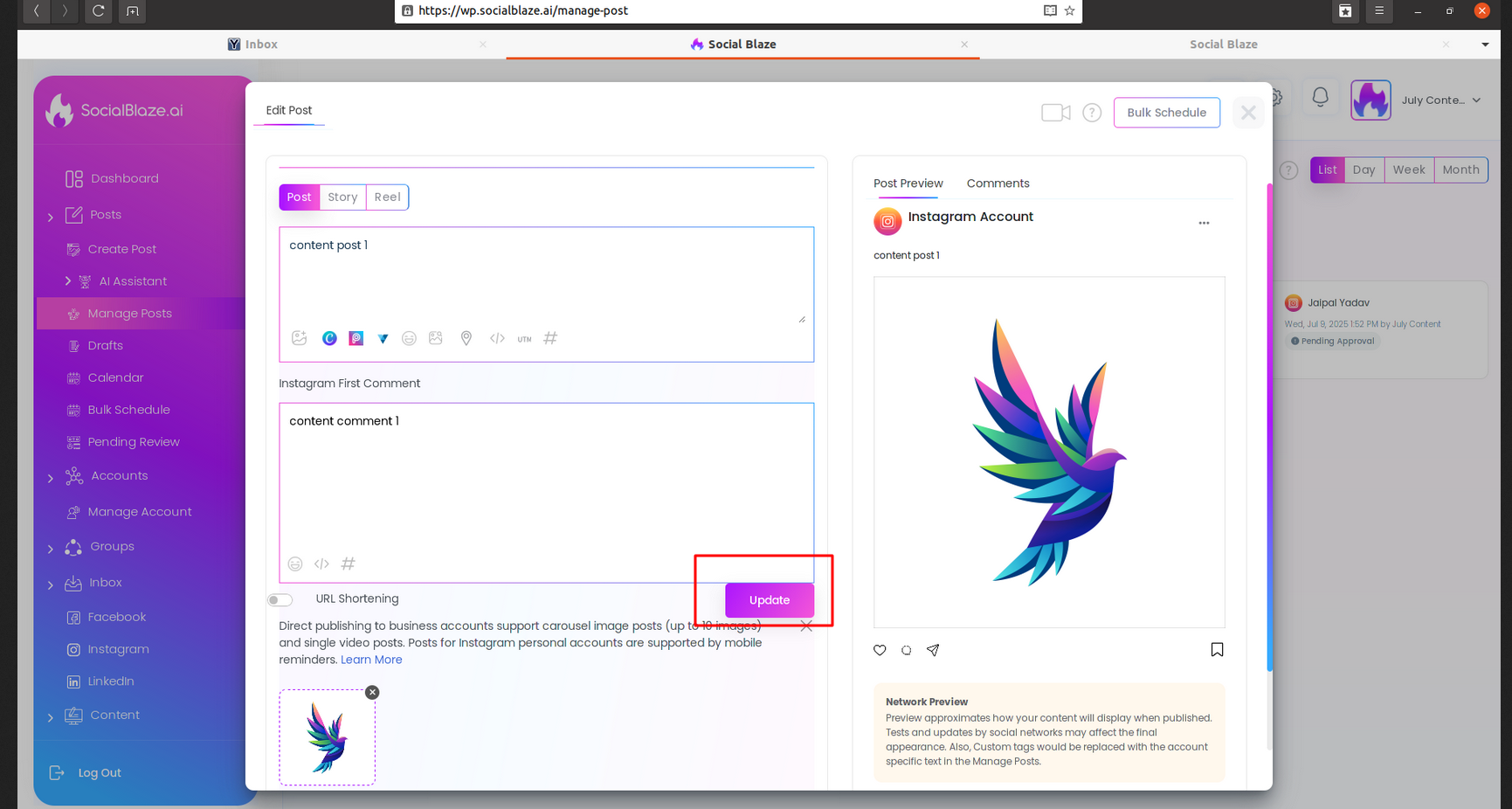Select the Story type option

point(342,197)
